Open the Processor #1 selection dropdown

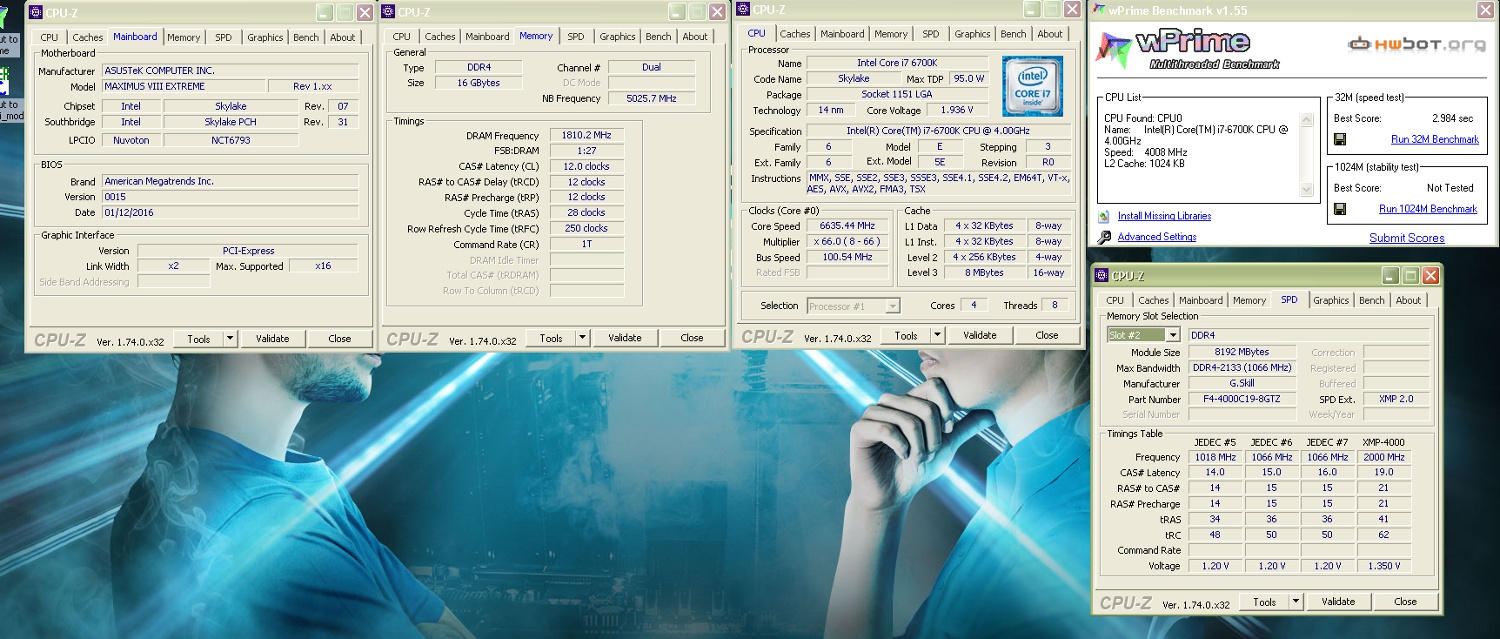pos(893,306)
